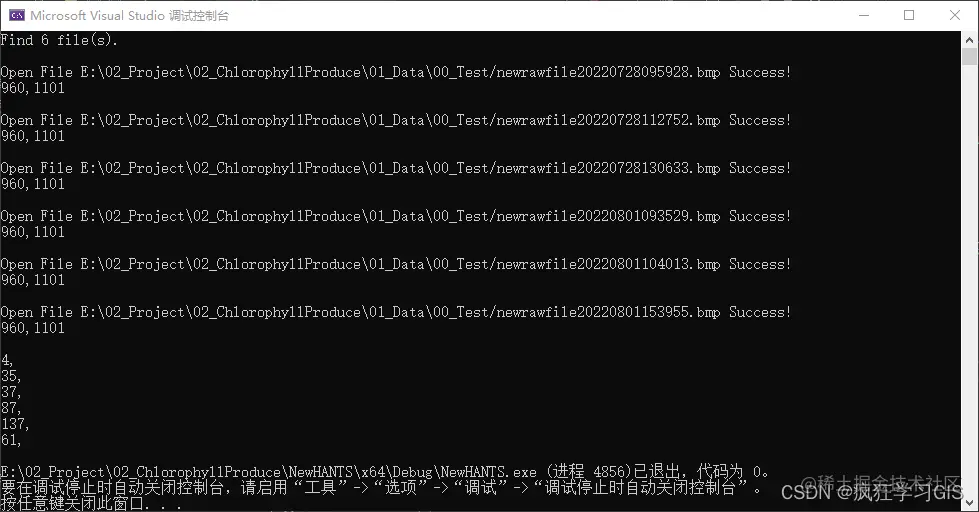The width and height of the screenshot is (979, 512).
Task: Click the vertical scrollbar thumb
Action: [x=970, y=57]
